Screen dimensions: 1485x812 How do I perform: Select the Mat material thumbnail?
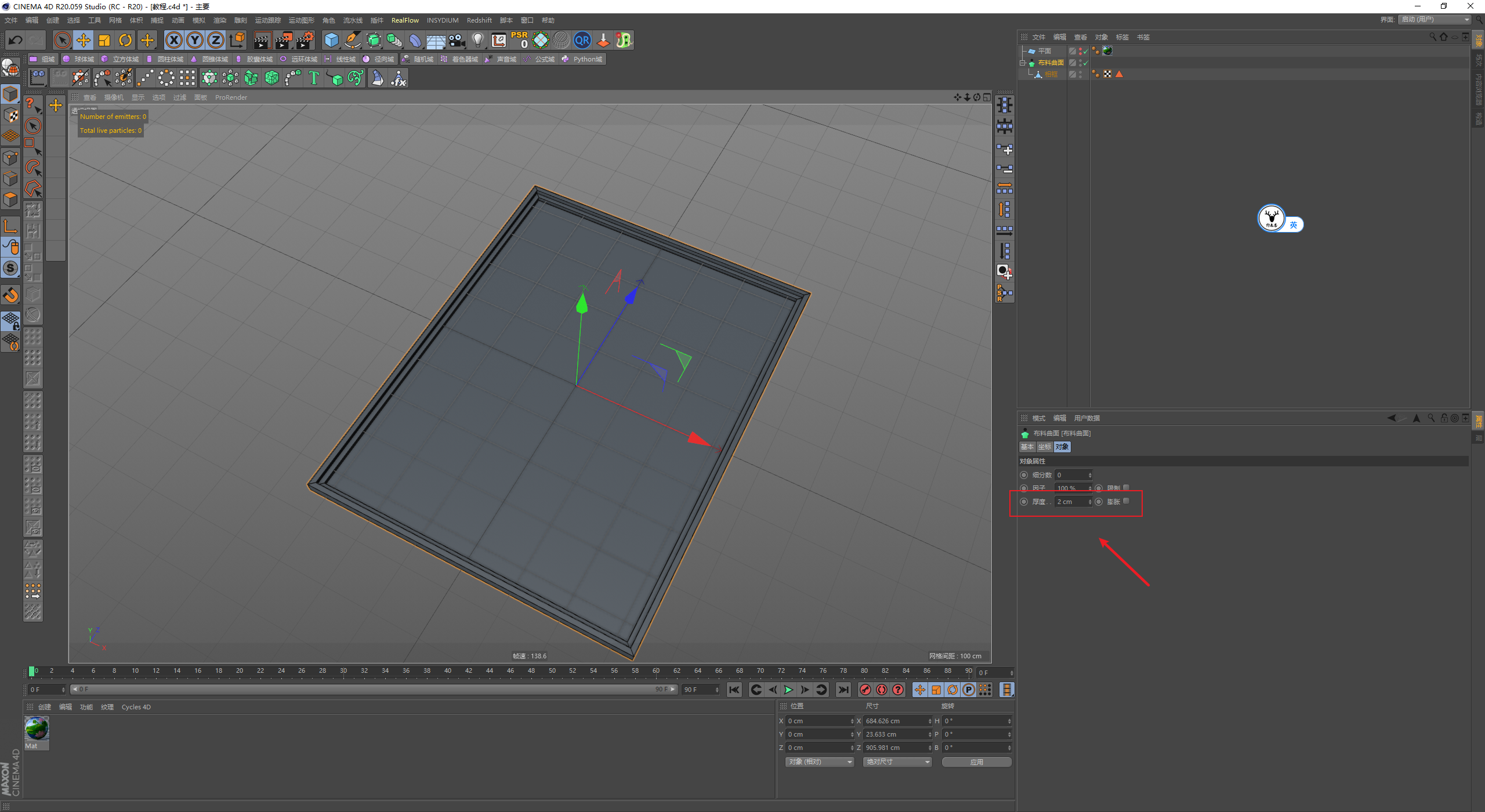37,729
